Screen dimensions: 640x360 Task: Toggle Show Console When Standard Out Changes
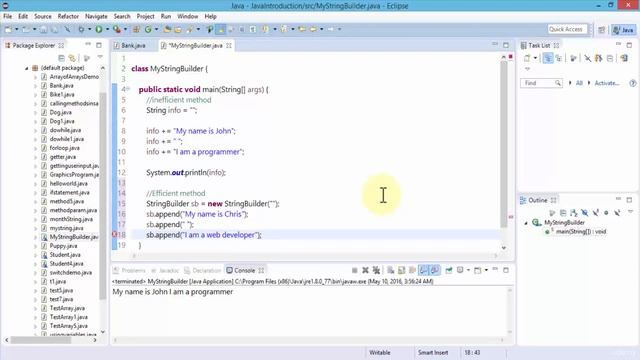point(424,270)
